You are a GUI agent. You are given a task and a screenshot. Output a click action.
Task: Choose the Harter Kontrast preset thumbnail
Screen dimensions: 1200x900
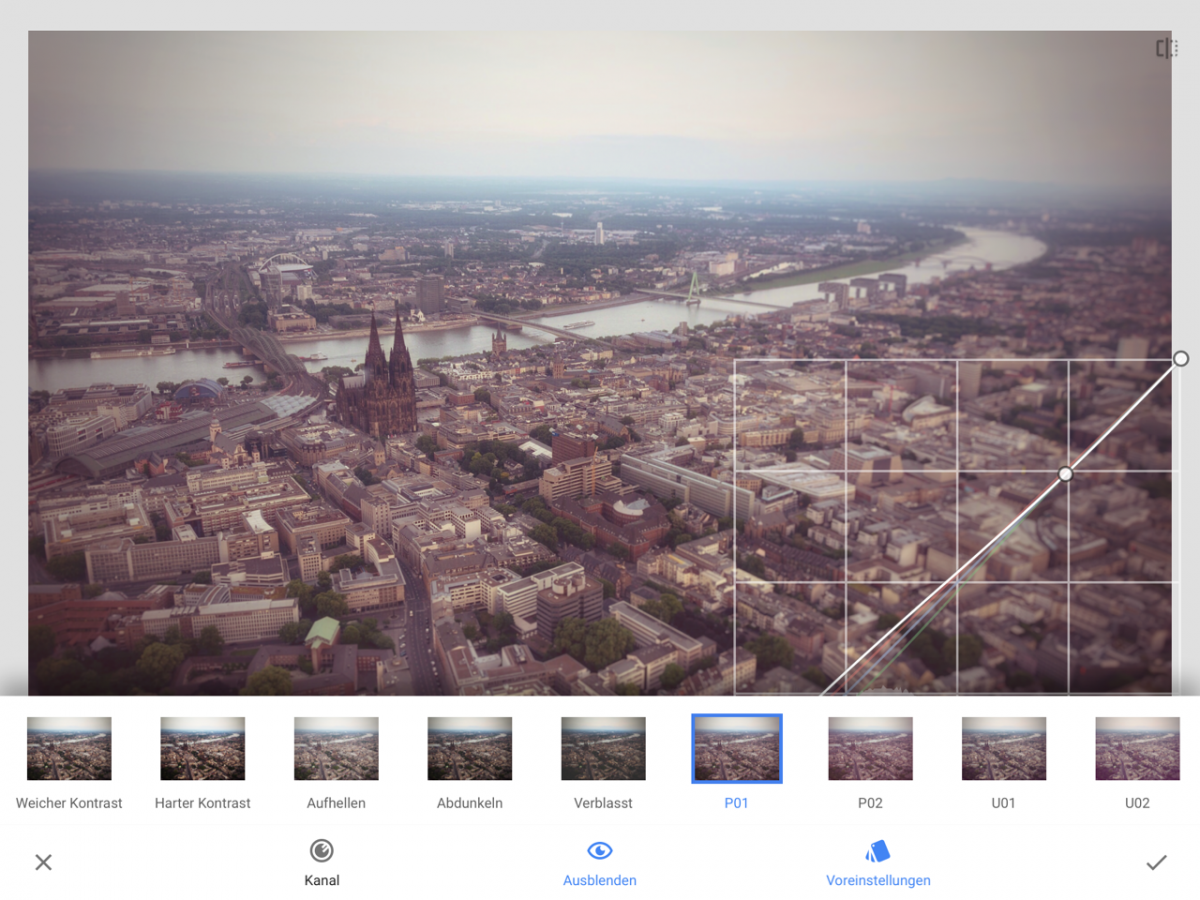203,749
